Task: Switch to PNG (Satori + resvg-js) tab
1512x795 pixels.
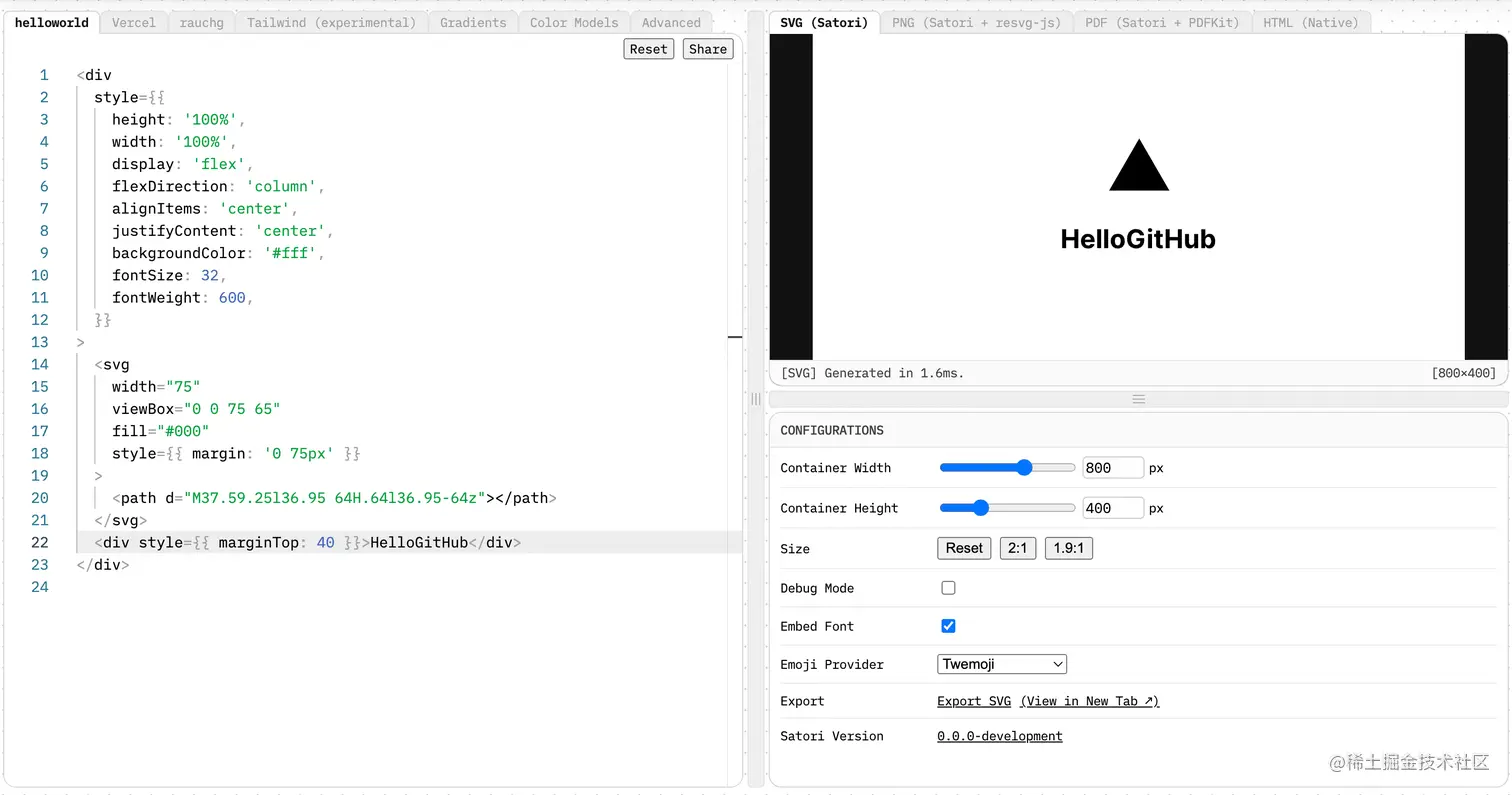Action: click(x=976, y=22)
